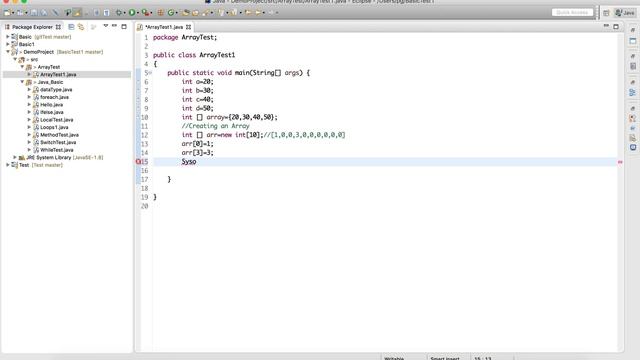Viewport: 640px width, 360px height.
Task: Select MethodTest.java in Package Explorer
Action: (59, 135)
